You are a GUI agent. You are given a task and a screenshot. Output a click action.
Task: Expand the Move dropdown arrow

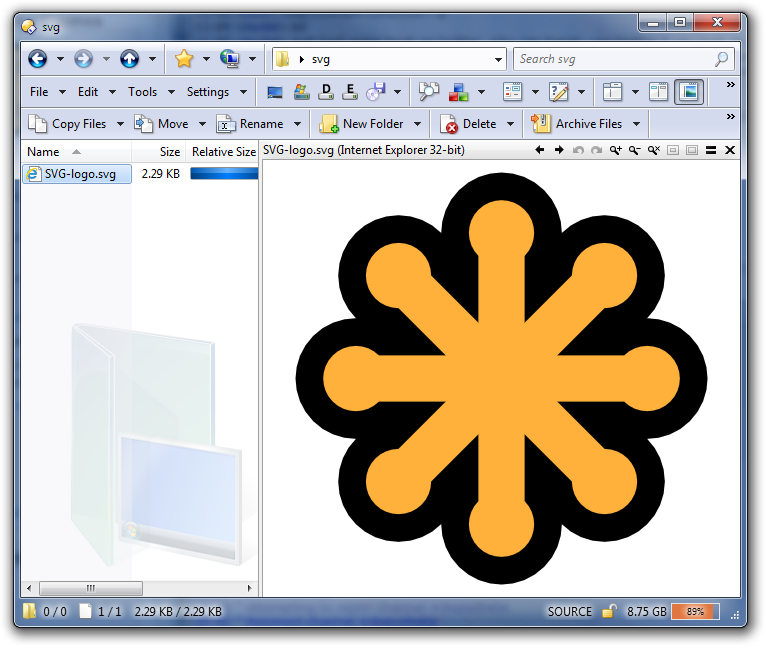[202, 124]
